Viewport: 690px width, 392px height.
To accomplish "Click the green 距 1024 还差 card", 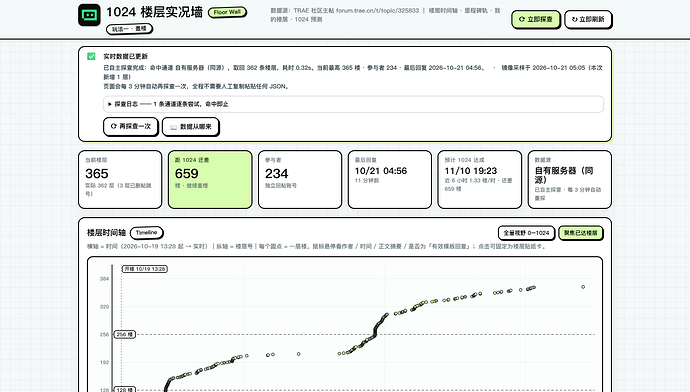I will click(210, 179).
